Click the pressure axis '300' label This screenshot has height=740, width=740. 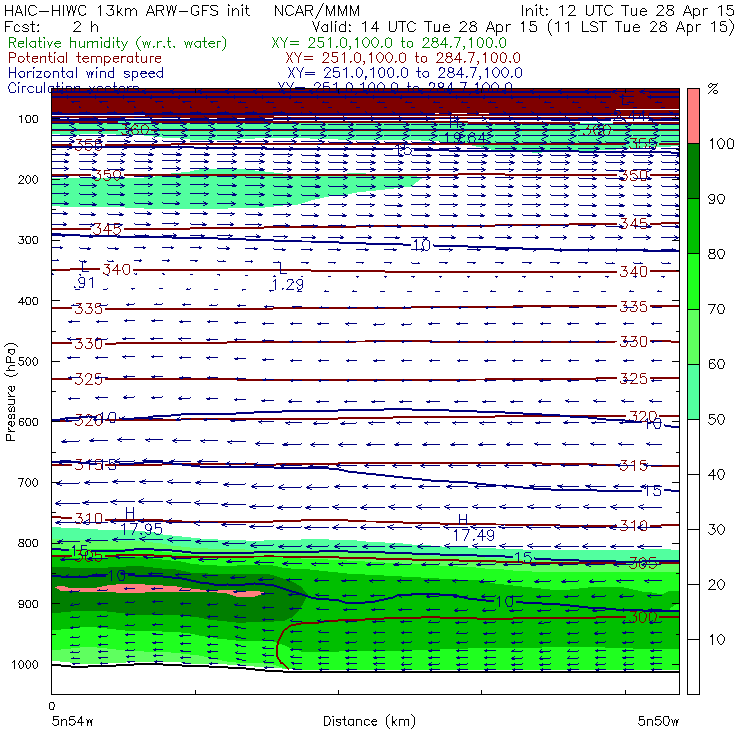(28, 240)
